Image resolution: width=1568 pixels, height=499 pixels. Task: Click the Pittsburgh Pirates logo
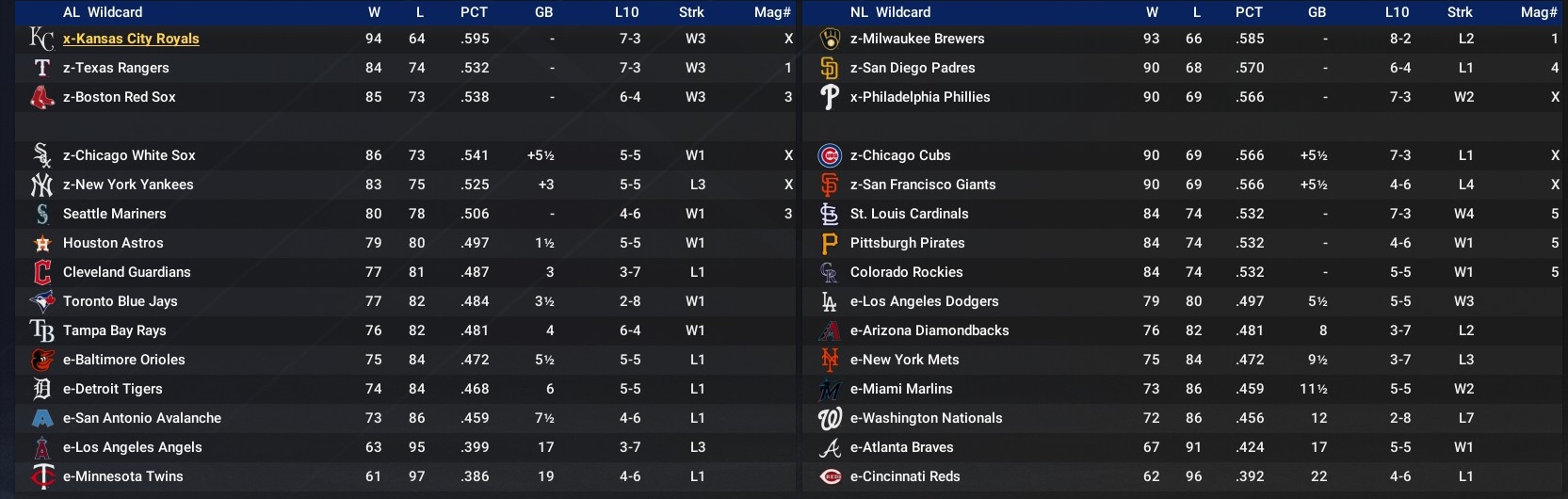(x=830, y=243)
